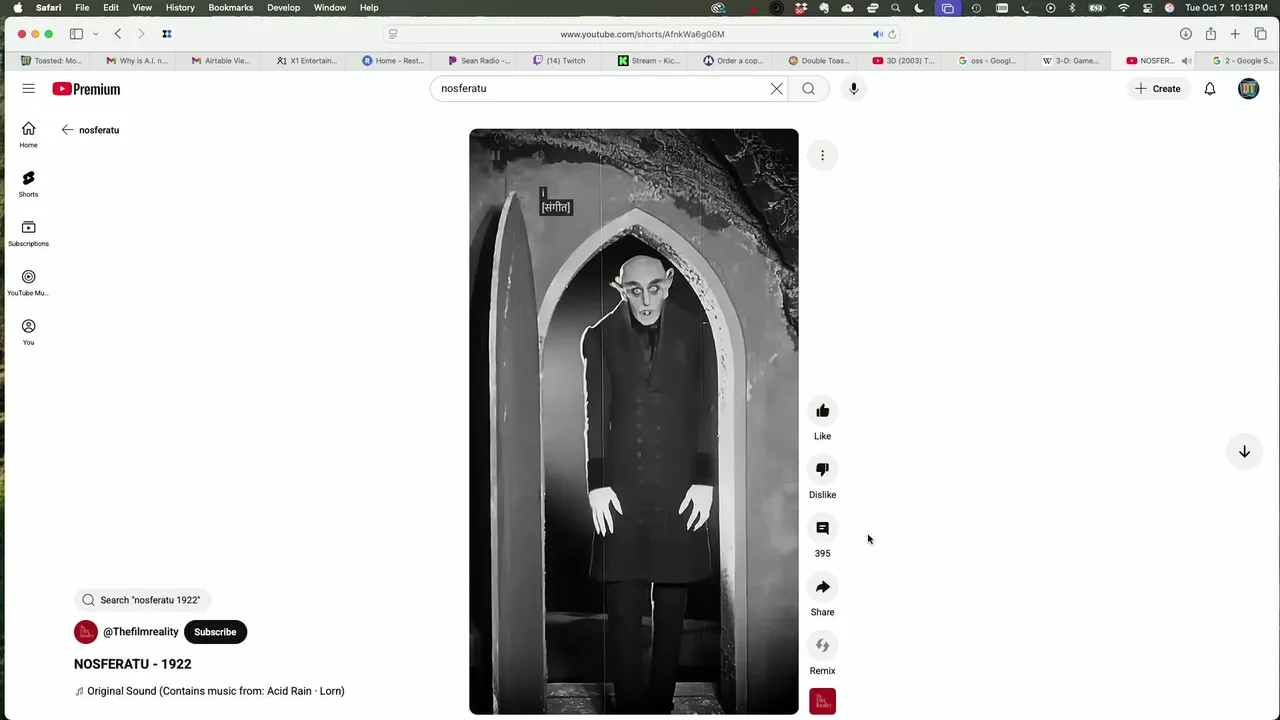Open Thefilmreality channel avatar
The height and width of the screenshot is (720, 1280).
tap(86, 632)
